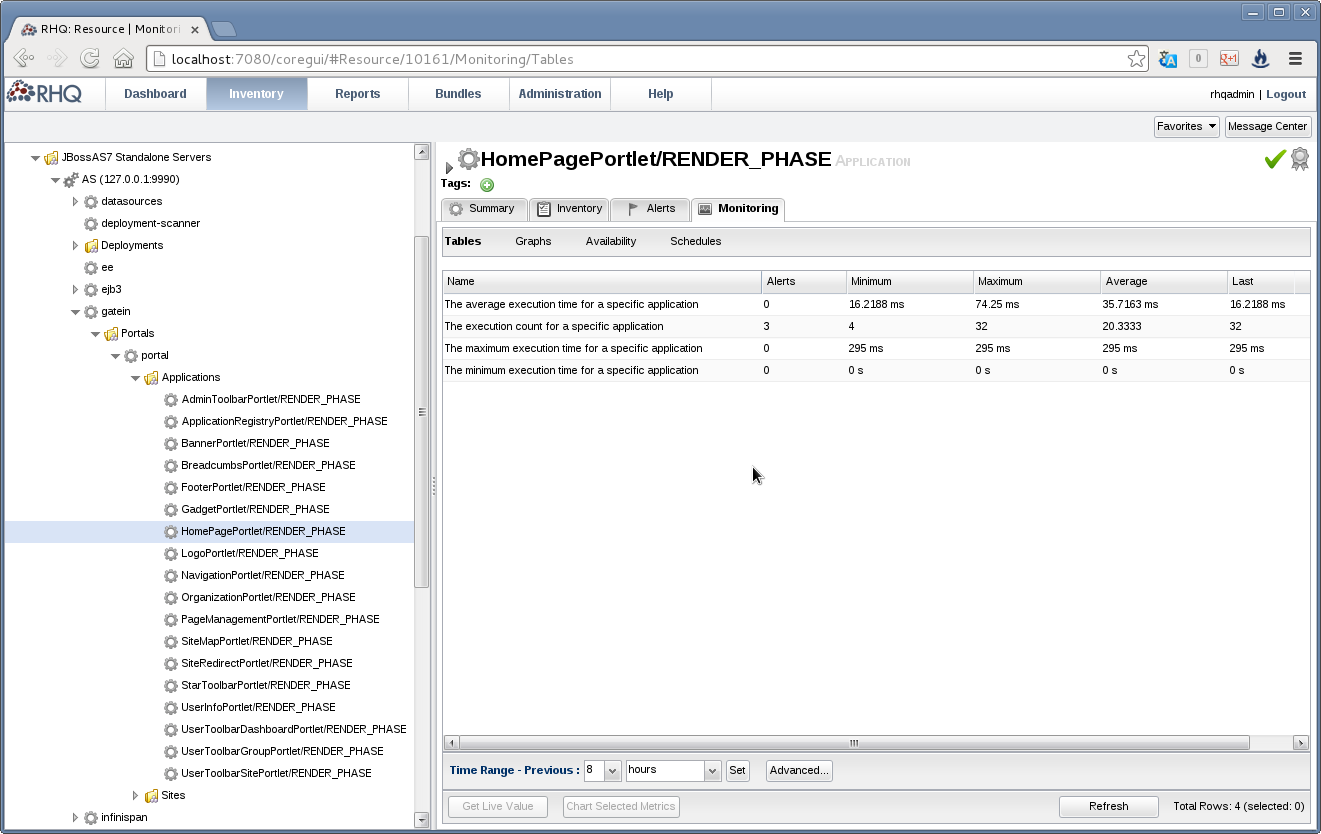The height and width of the screenshot is (834, 1321).
Task: Click the JBossAS7 Standalone Servers folder icon
Action: click(51, 158)
